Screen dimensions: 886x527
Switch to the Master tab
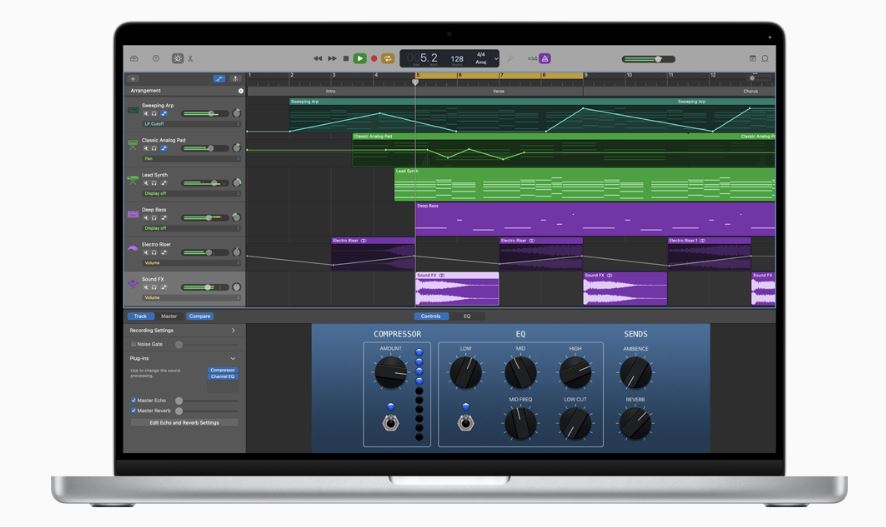[169, 316]
